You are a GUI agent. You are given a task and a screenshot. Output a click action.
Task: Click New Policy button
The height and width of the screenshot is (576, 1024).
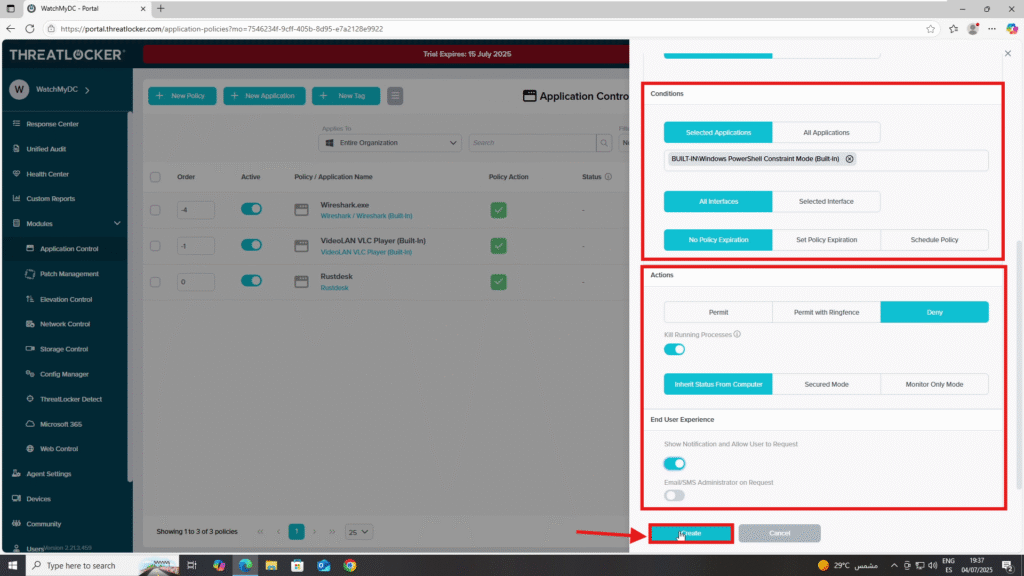coord(182,96)
